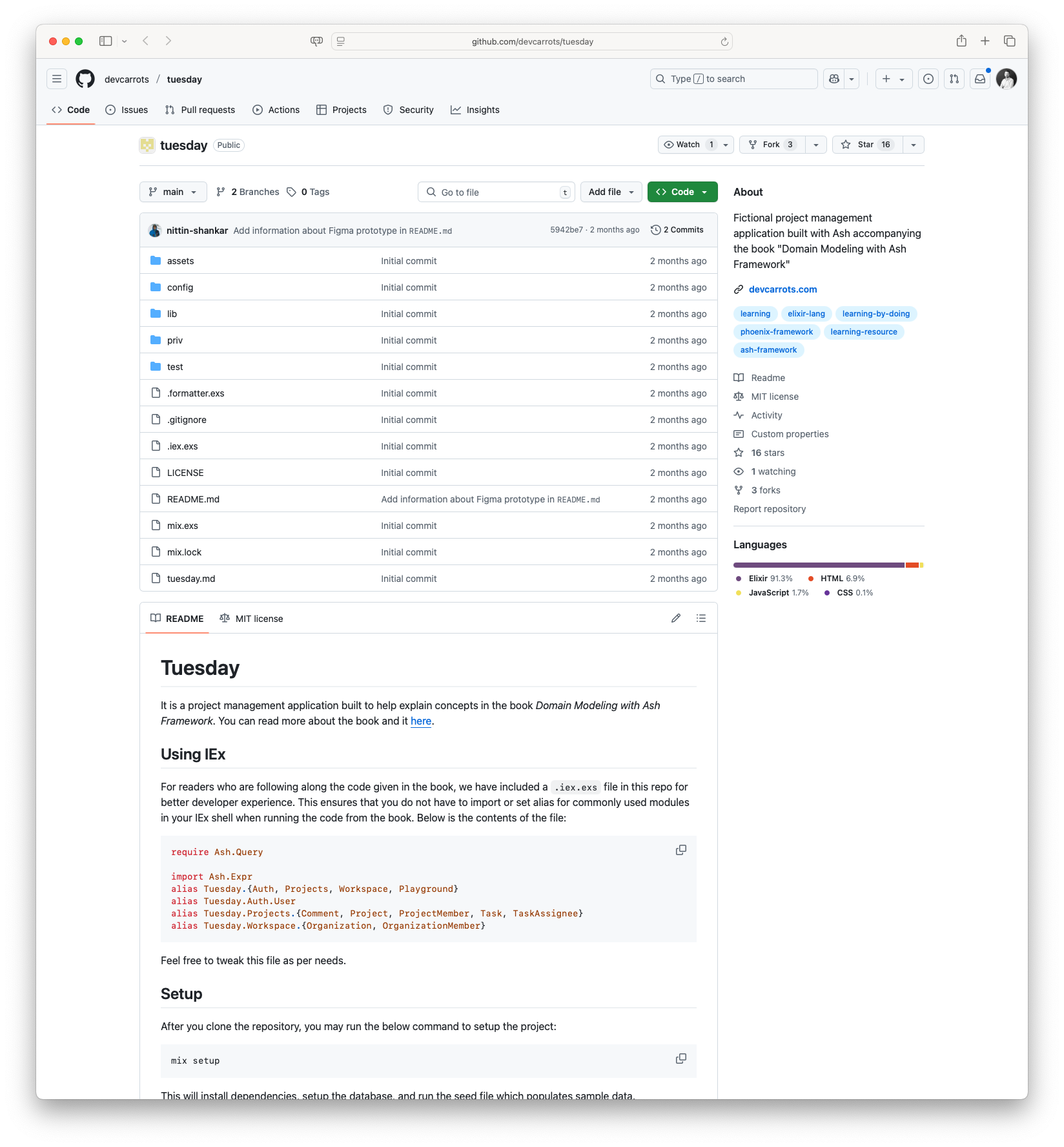Open the MIT license tab
Image resolution: width=1064 pixels, height=1147 pixels.
(252, 619)
